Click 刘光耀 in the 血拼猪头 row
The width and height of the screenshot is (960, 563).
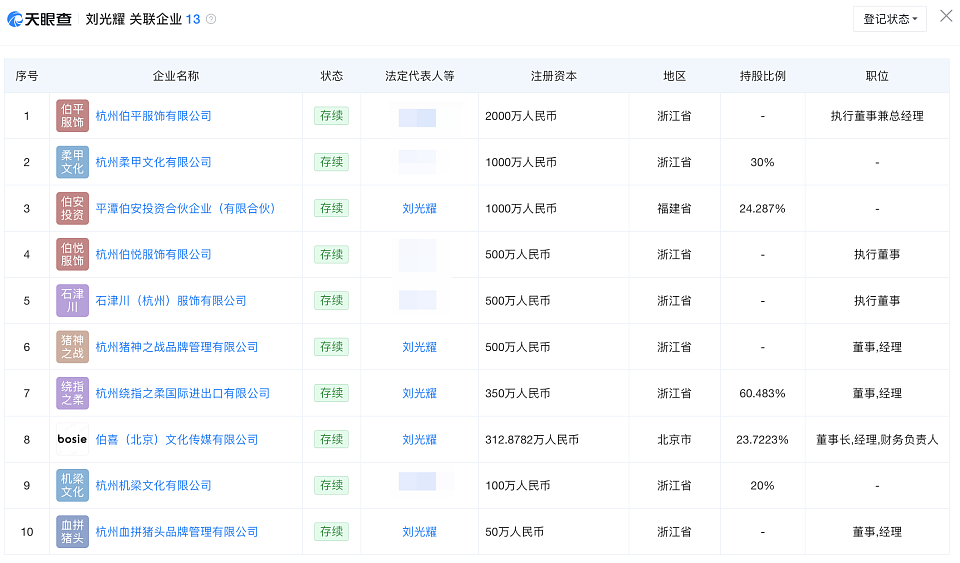(x=419, y=532)
